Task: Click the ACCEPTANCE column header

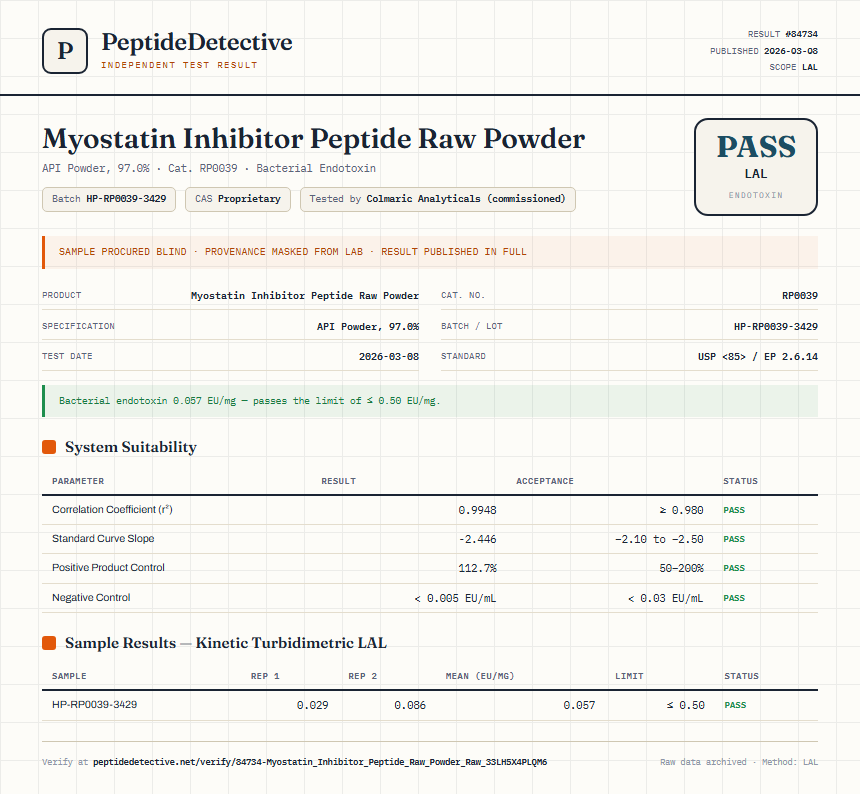Action: click(545, 481)
